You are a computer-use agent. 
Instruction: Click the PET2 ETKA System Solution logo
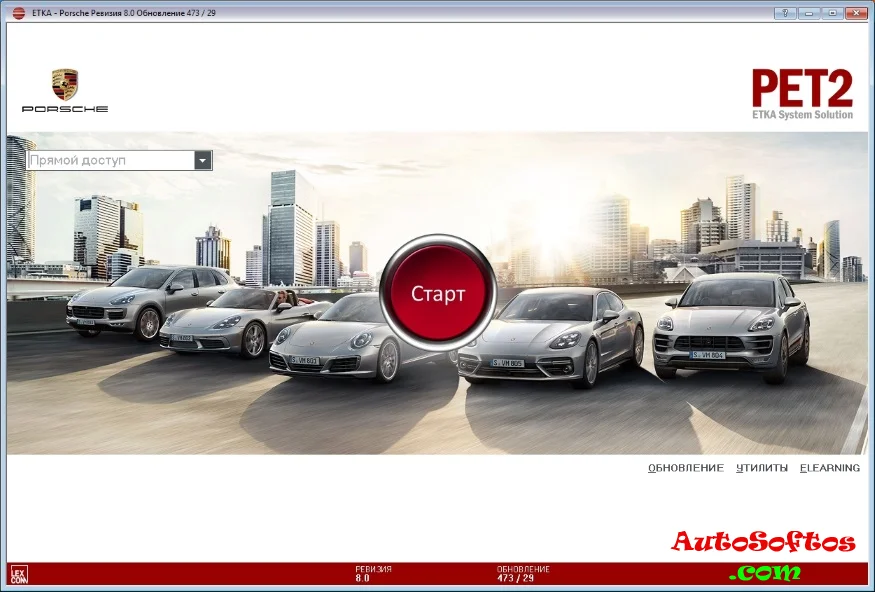pos(802,94)
